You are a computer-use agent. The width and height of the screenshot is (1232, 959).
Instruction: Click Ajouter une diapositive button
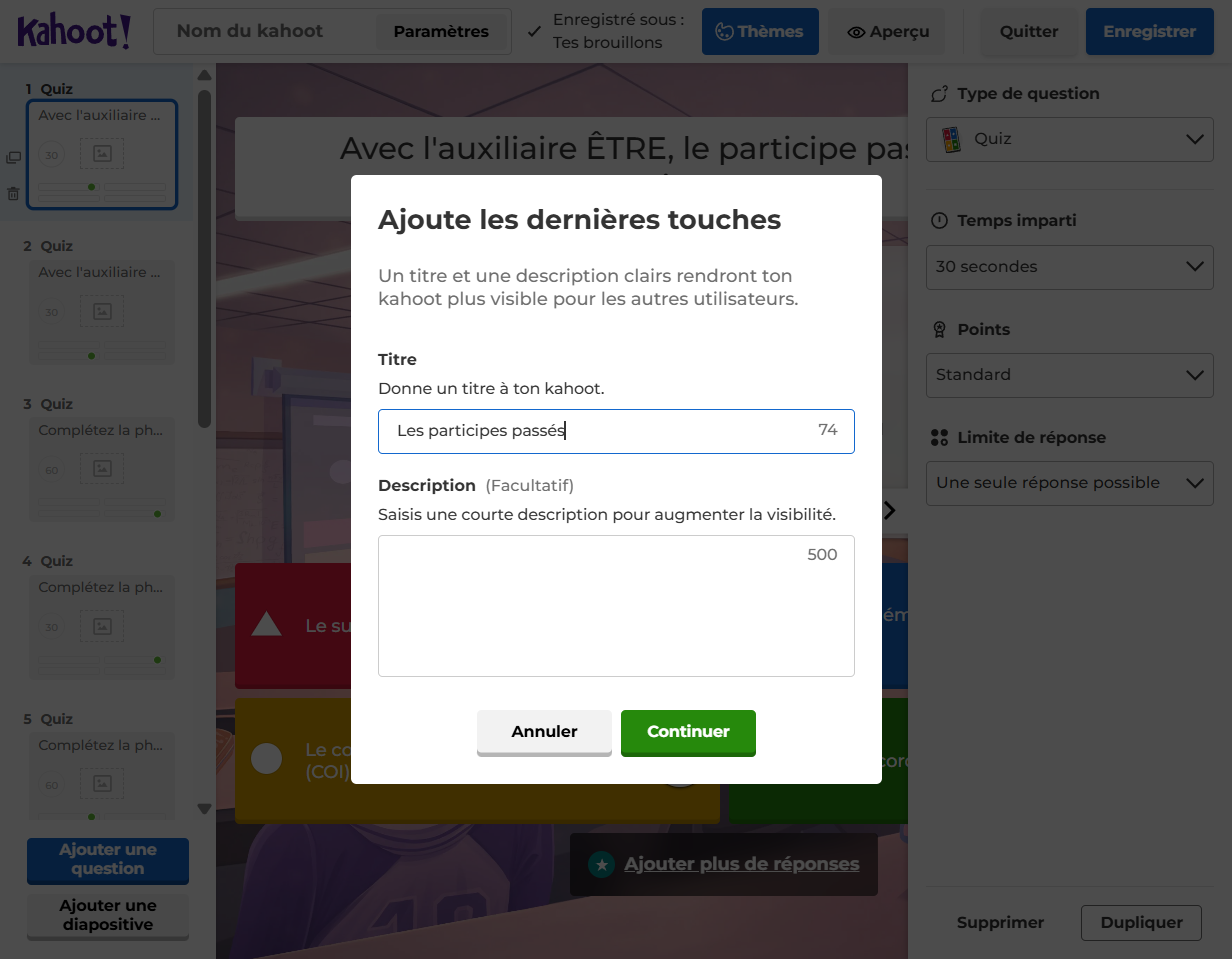[108, 916]
